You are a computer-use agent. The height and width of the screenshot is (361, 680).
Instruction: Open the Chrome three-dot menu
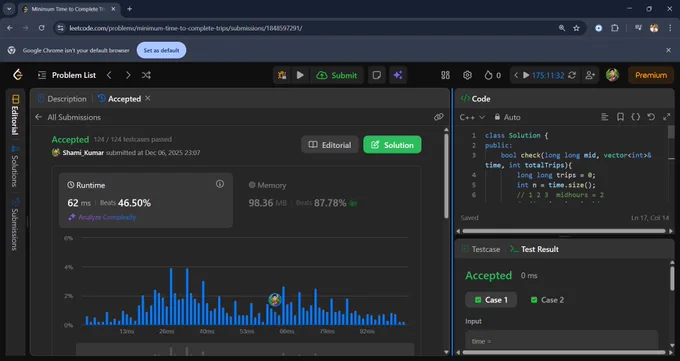click(x=670, y=28)
